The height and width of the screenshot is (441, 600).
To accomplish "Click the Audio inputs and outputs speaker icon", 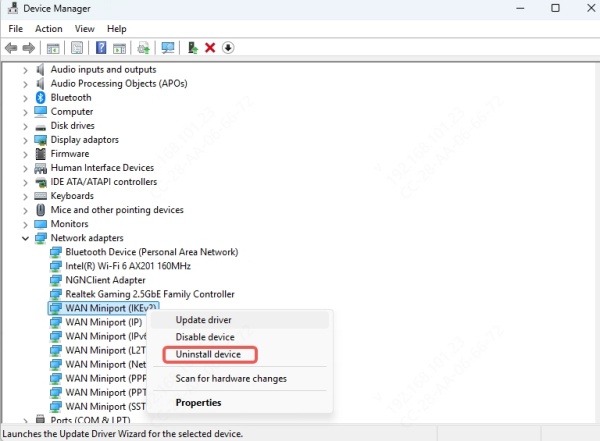I will (40, 70).
